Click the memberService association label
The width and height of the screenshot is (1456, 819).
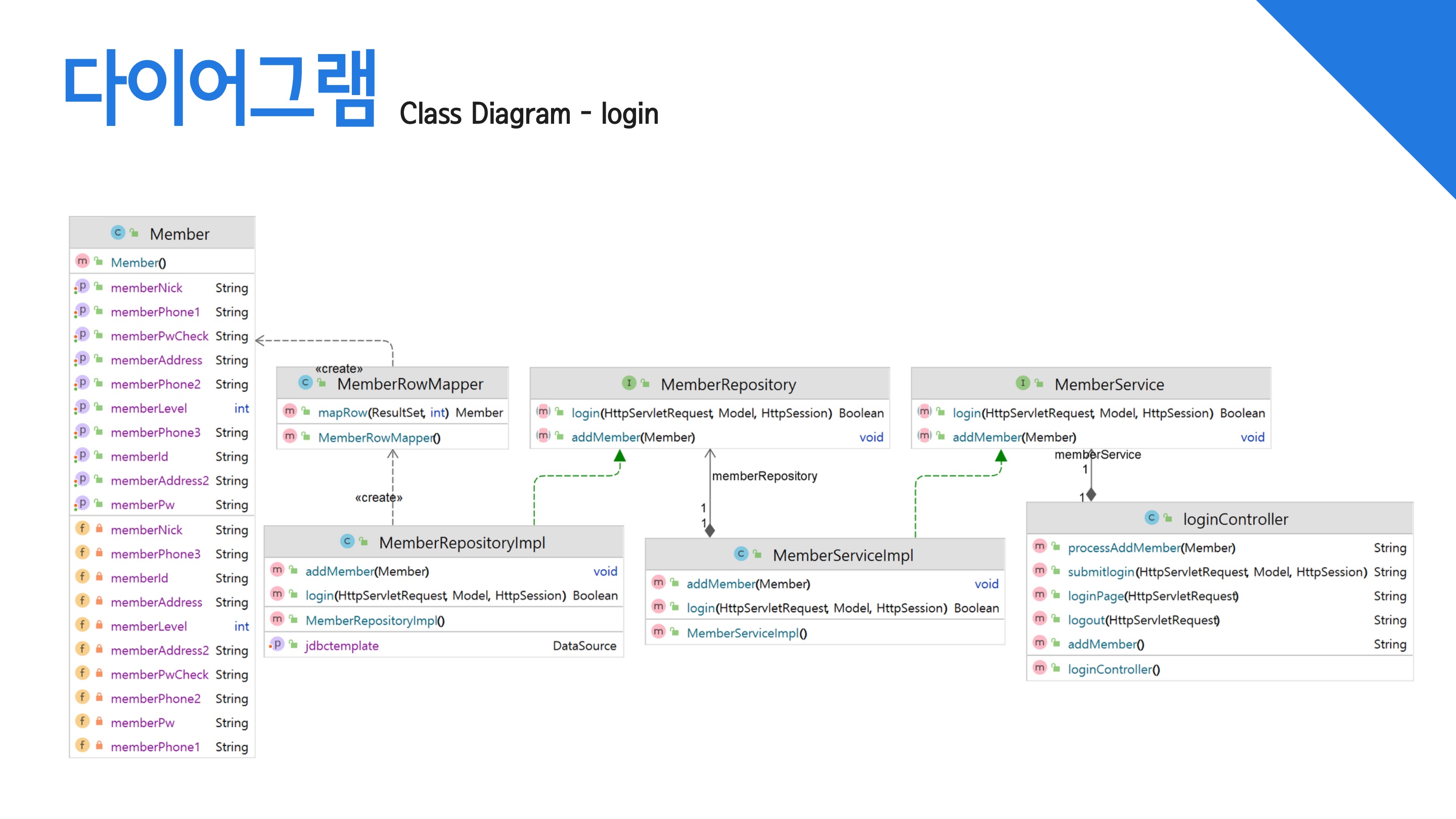[1097, 454]
